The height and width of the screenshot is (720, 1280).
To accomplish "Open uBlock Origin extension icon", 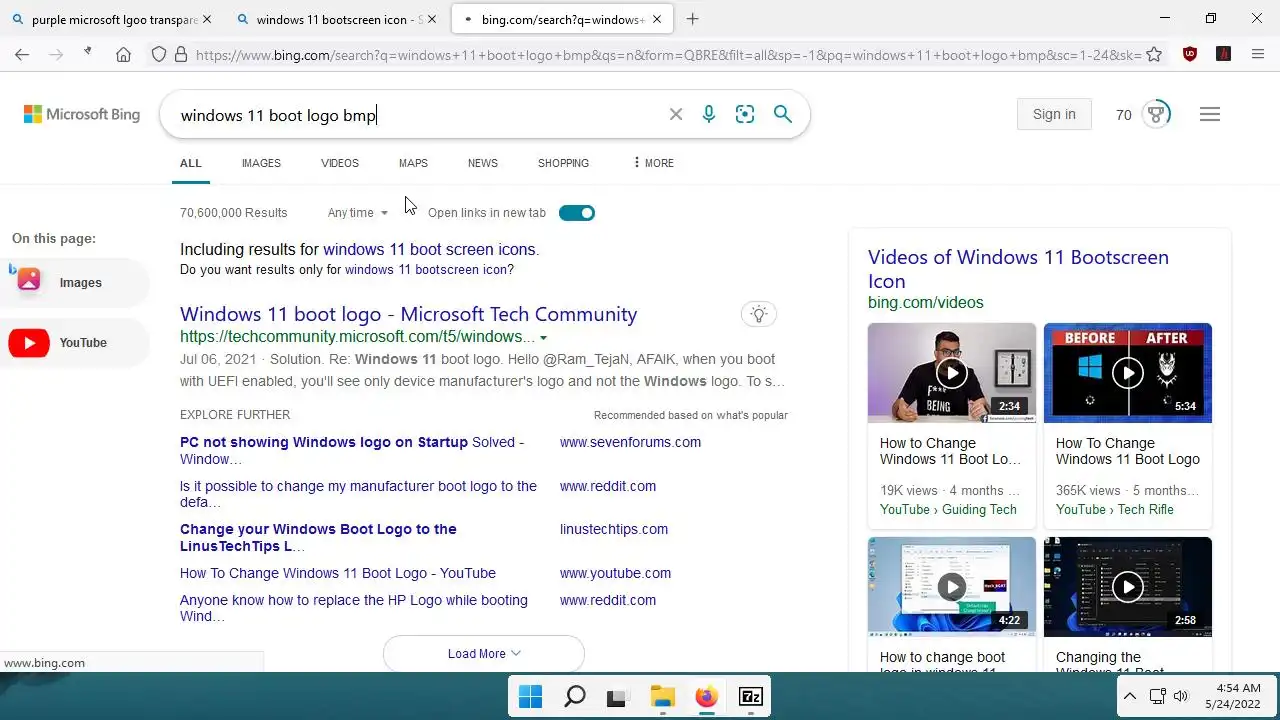I will [x=1190, y=55].
